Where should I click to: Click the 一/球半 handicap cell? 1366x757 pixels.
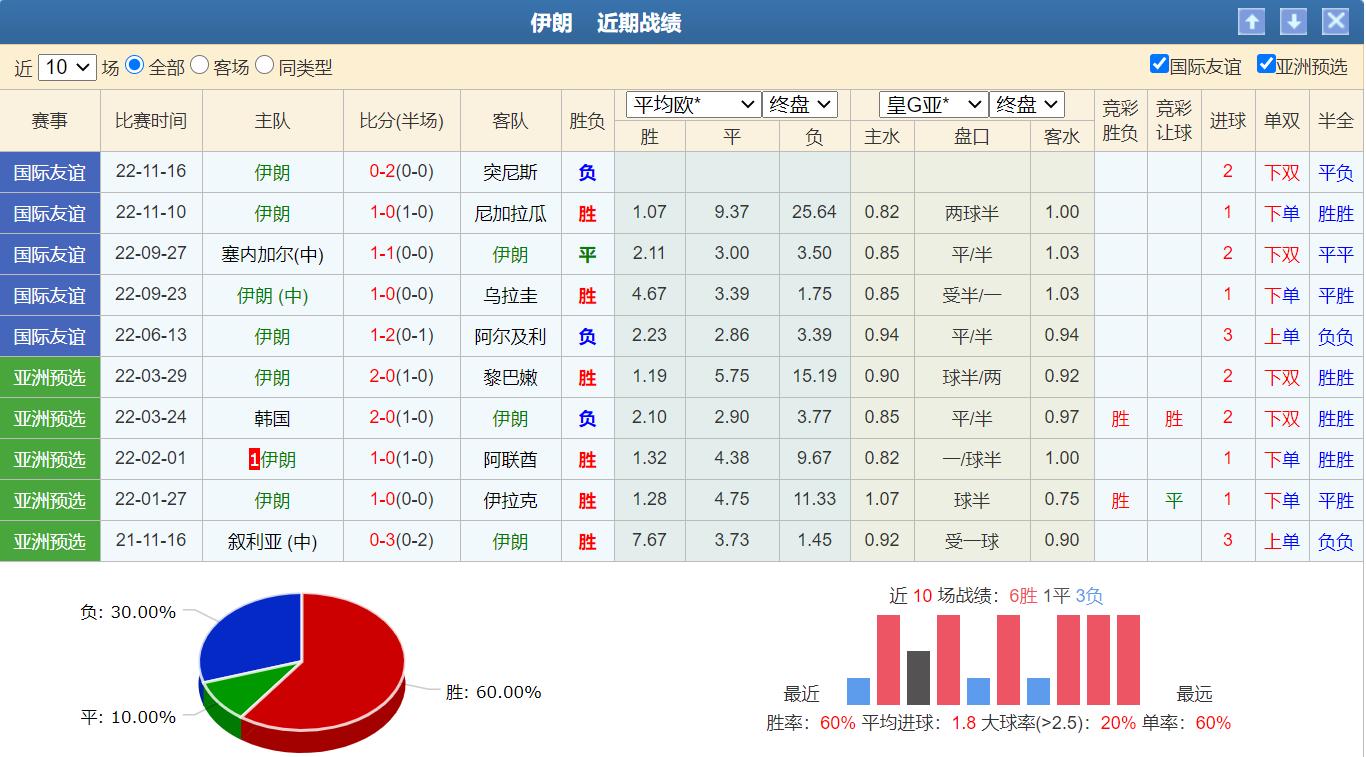tap(972, 460)
